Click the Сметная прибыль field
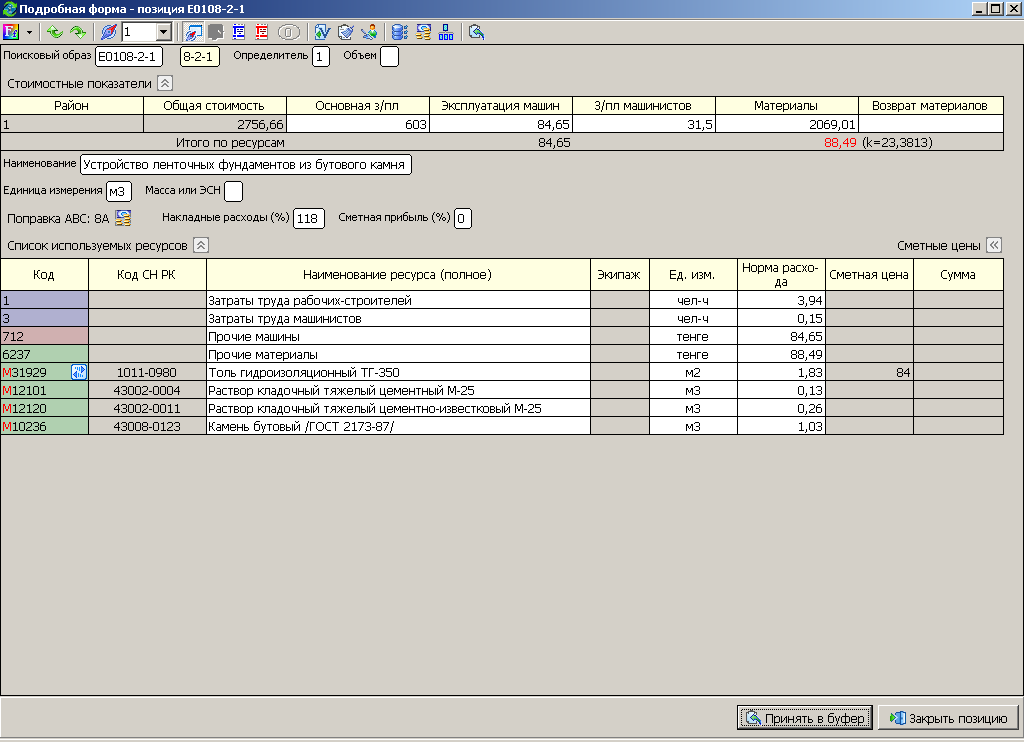1024x742 pixels. (462, 218)
